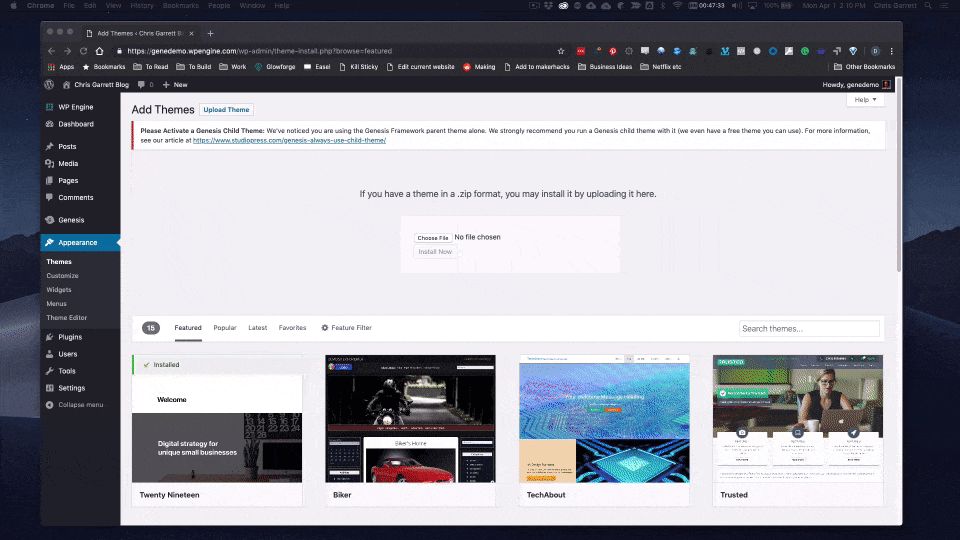Image resolution: width=960 pixels, height=540 pixels.
Task: Click the Users icon in sidebar
Action: click(x=49, y=354)
